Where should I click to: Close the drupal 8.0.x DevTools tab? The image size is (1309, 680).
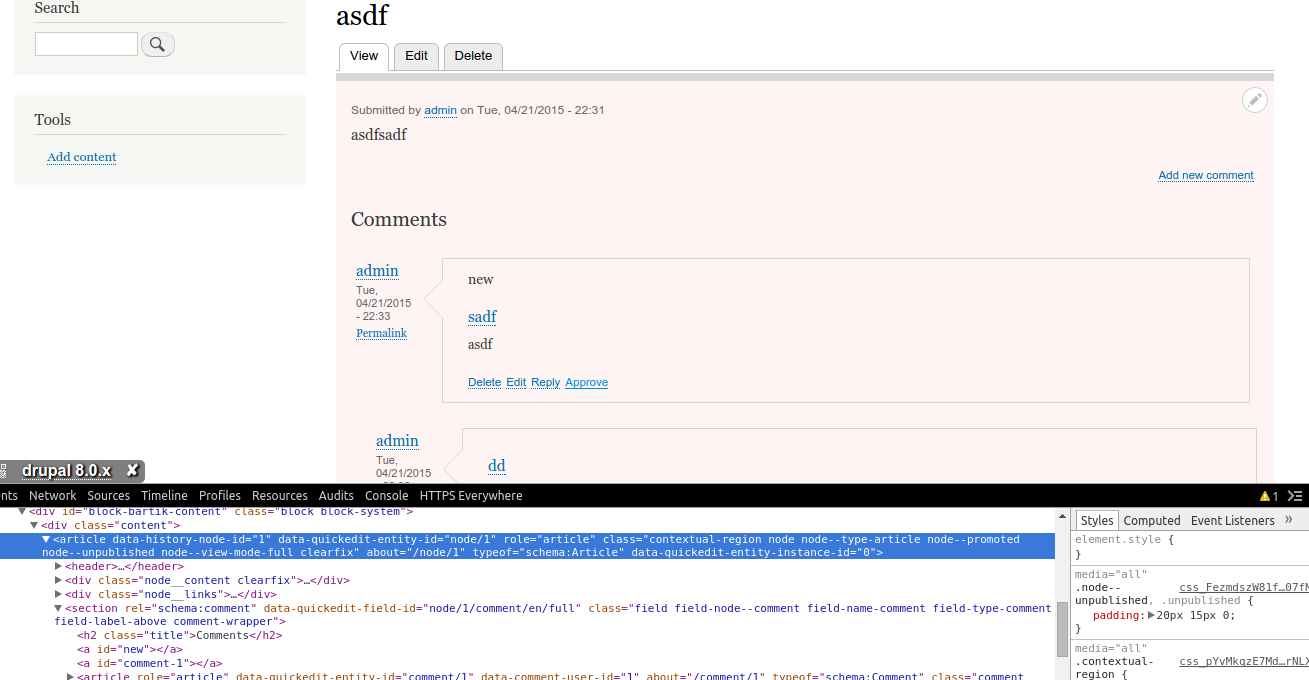click(131, 470)
